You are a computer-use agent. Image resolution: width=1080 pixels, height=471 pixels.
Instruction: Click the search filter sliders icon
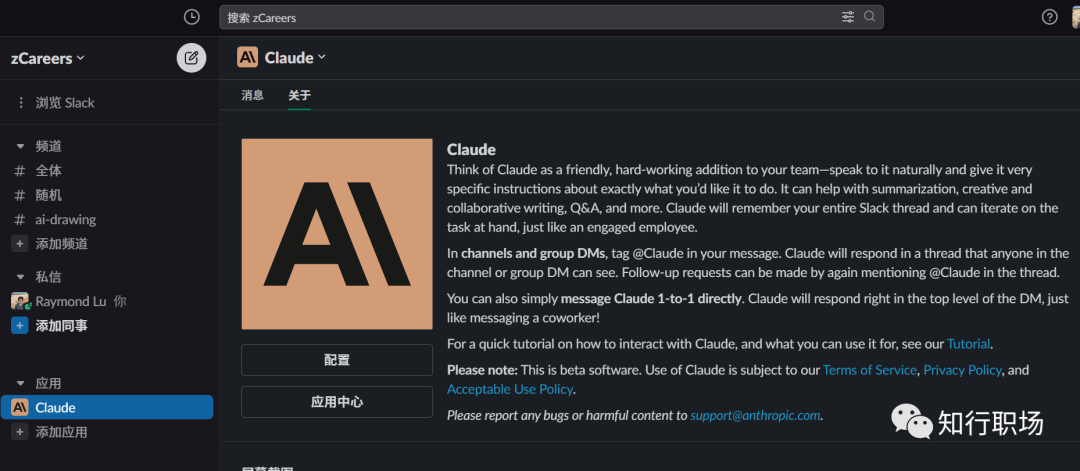(848, 17)
